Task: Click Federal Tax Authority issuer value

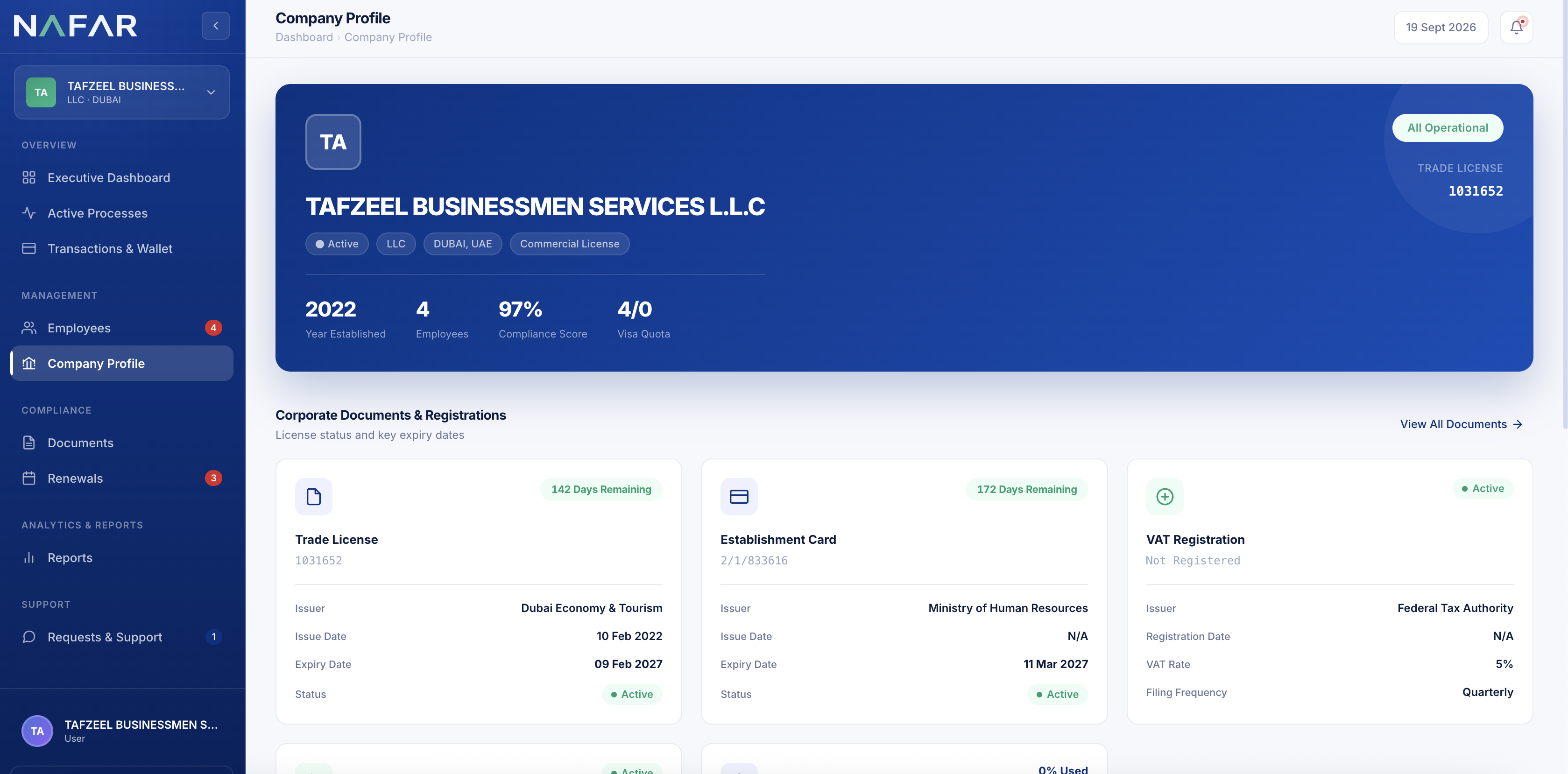Action: pos(1455,608)
